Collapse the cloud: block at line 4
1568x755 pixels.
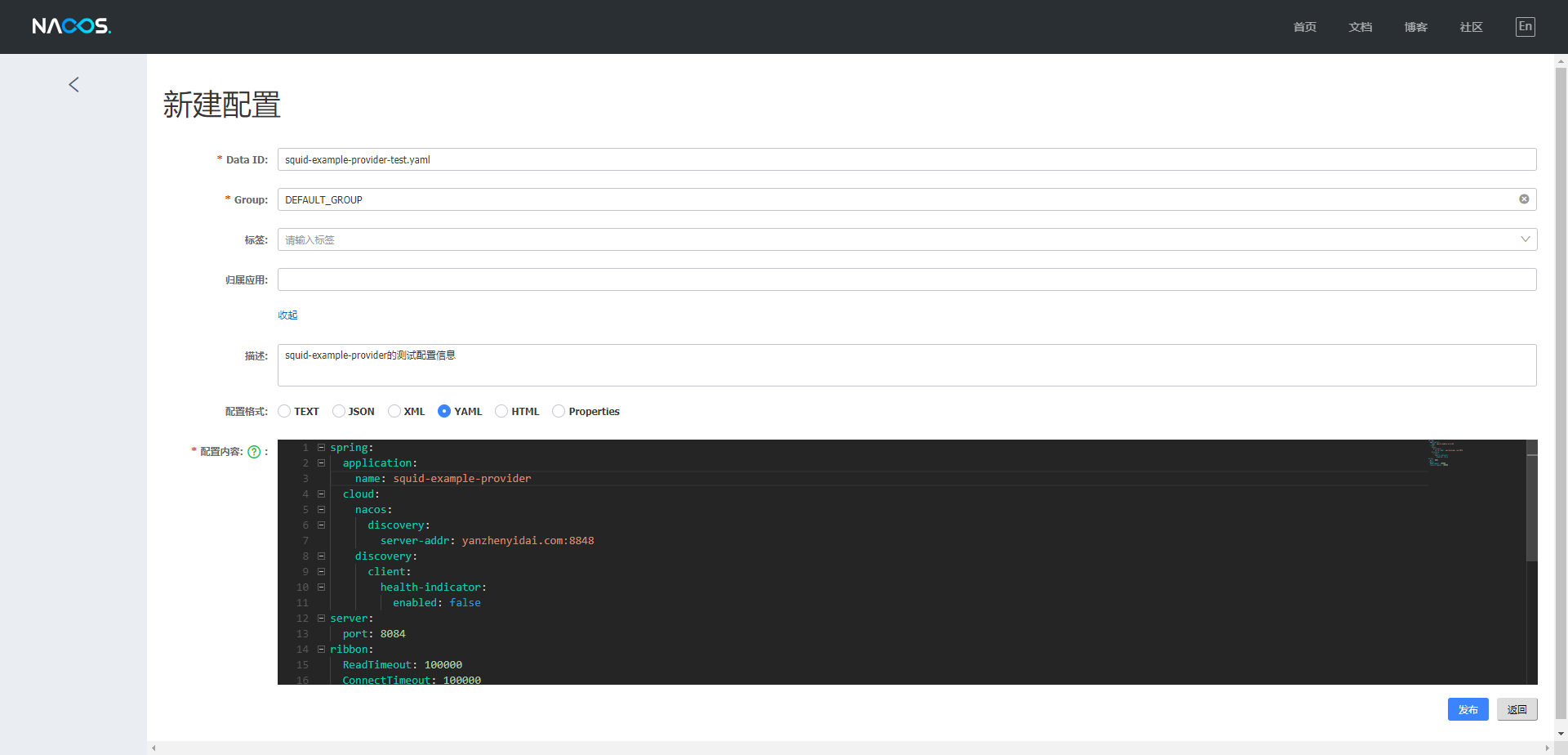pyautogui.click(x=321, y=494)
